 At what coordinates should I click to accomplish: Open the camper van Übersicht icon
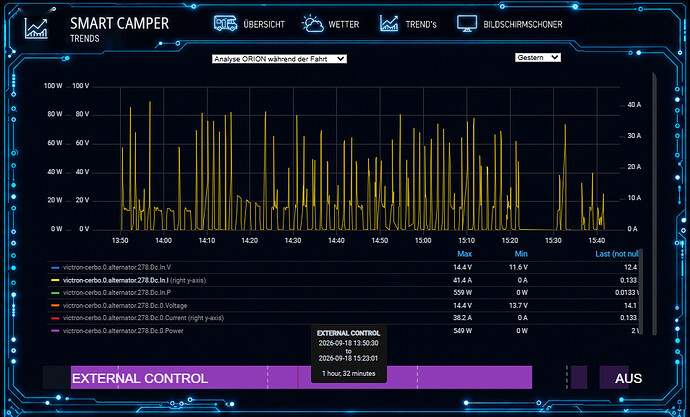pos(225,23)
